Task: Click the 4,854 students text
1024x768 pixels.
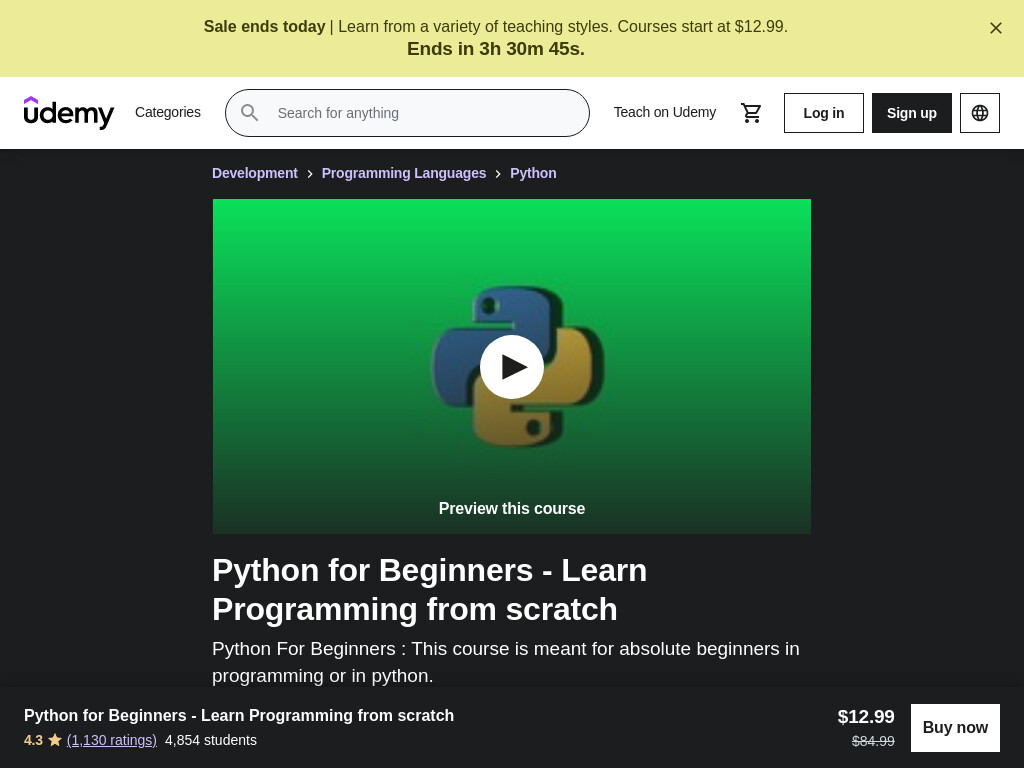Action: click(x=211, y=740)
